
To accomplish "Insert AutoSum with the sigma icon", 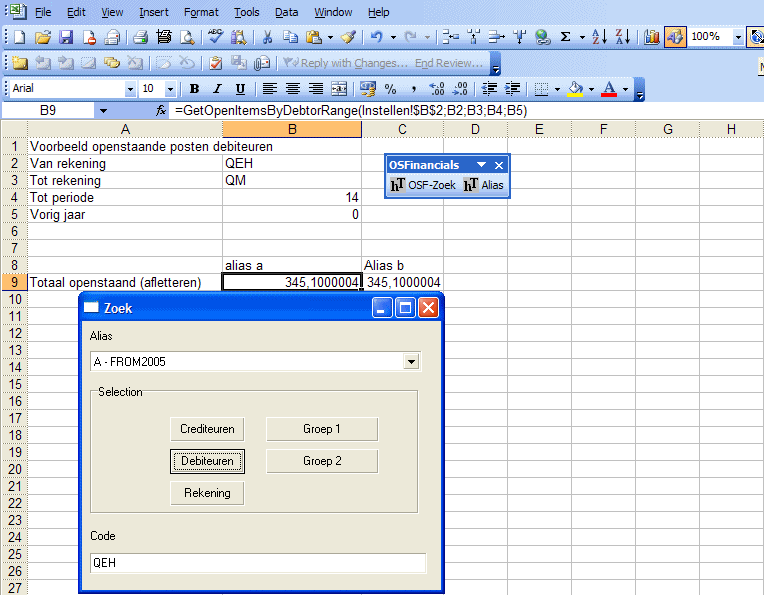I will click(x=565, y=37).
